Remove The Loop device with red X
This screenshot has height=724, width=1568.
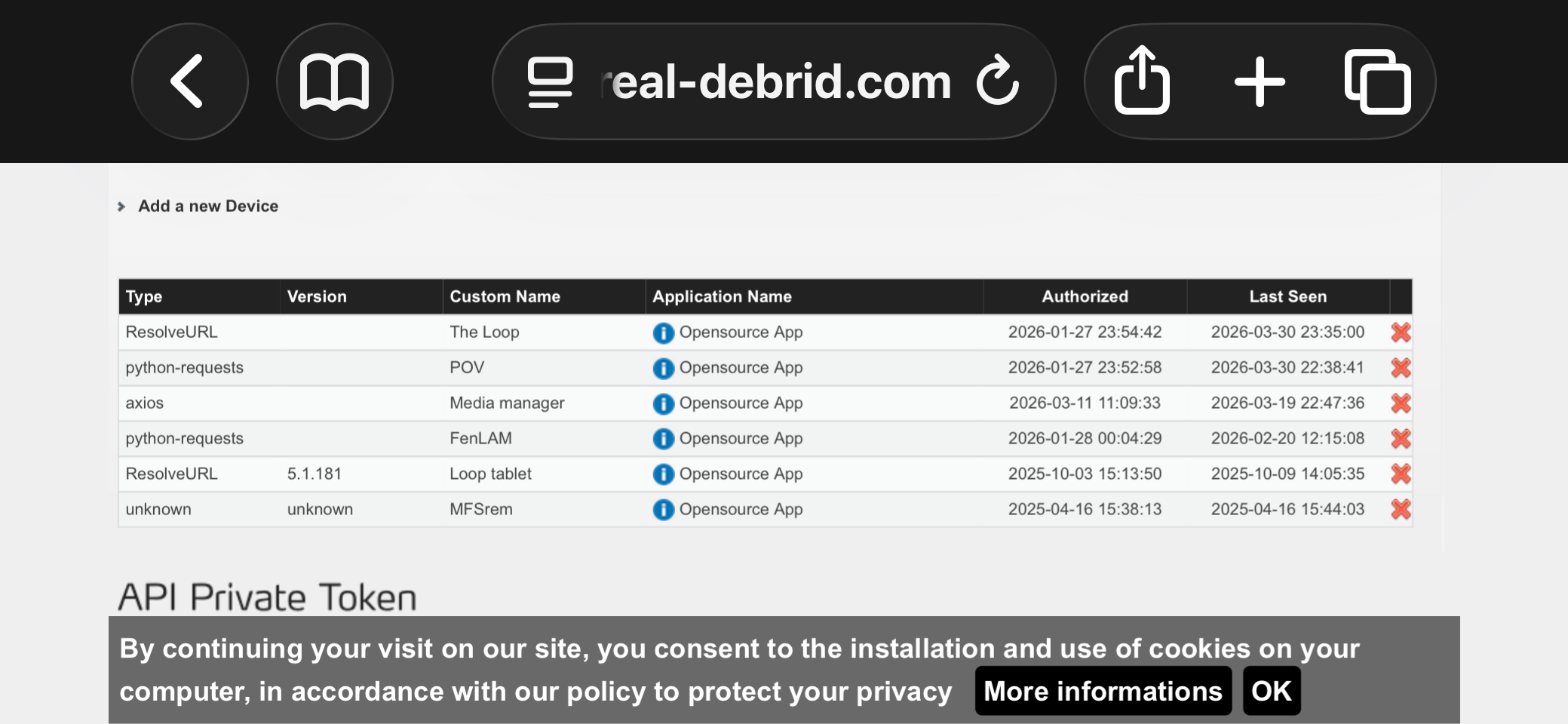click(1401, 333)
